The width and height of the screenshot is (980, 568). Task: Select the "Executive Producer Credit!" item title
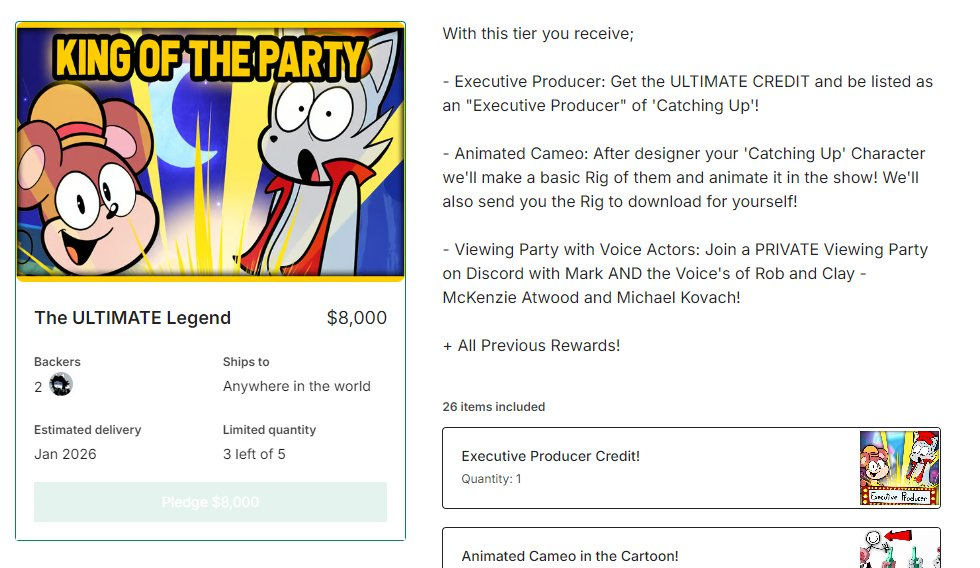pos(550,456)
